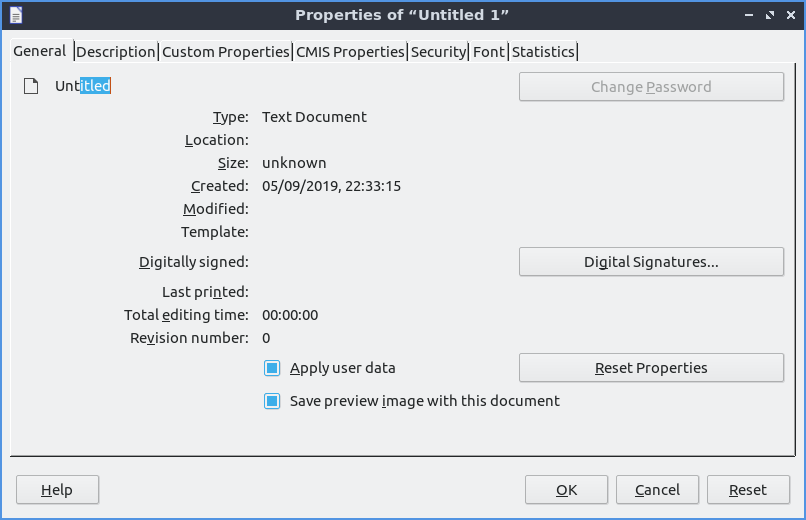Click the Reset button at the bottom right
Viewport: 806px width, 520px height.
click(747, 490)
